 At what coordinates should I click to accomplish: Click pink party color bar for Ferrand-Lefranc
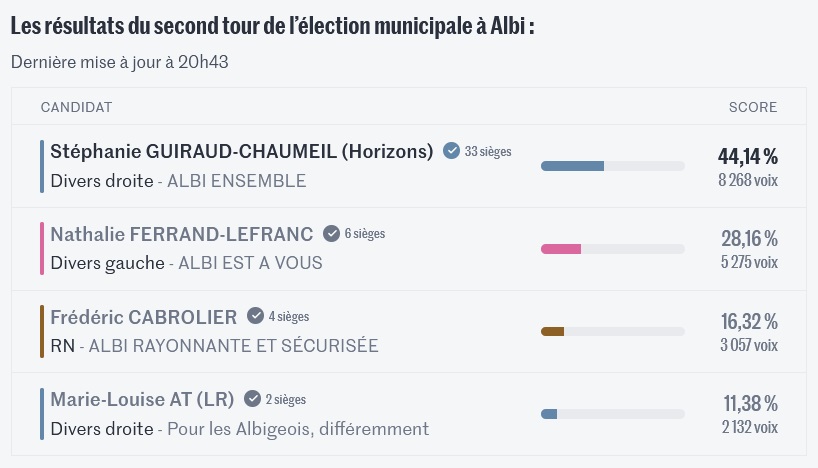coord(42,248)
